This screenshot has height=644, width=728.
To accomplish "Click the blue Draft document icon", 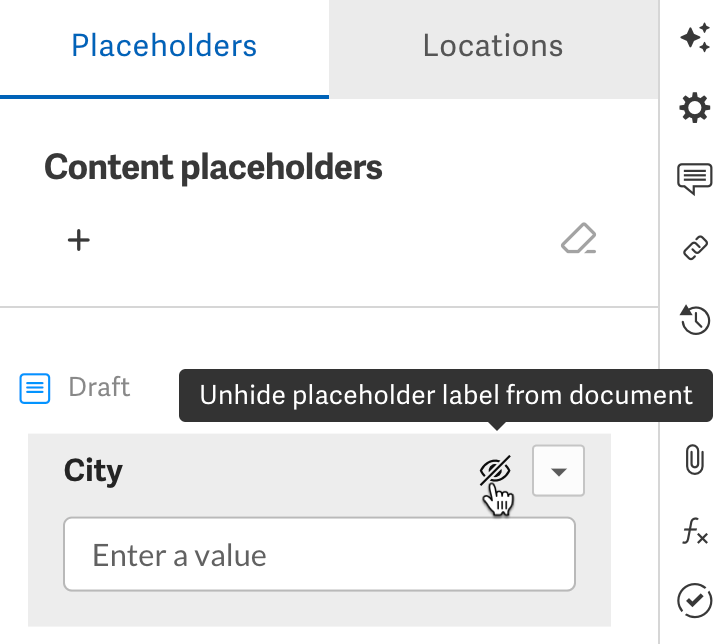I will coord(35,388).
